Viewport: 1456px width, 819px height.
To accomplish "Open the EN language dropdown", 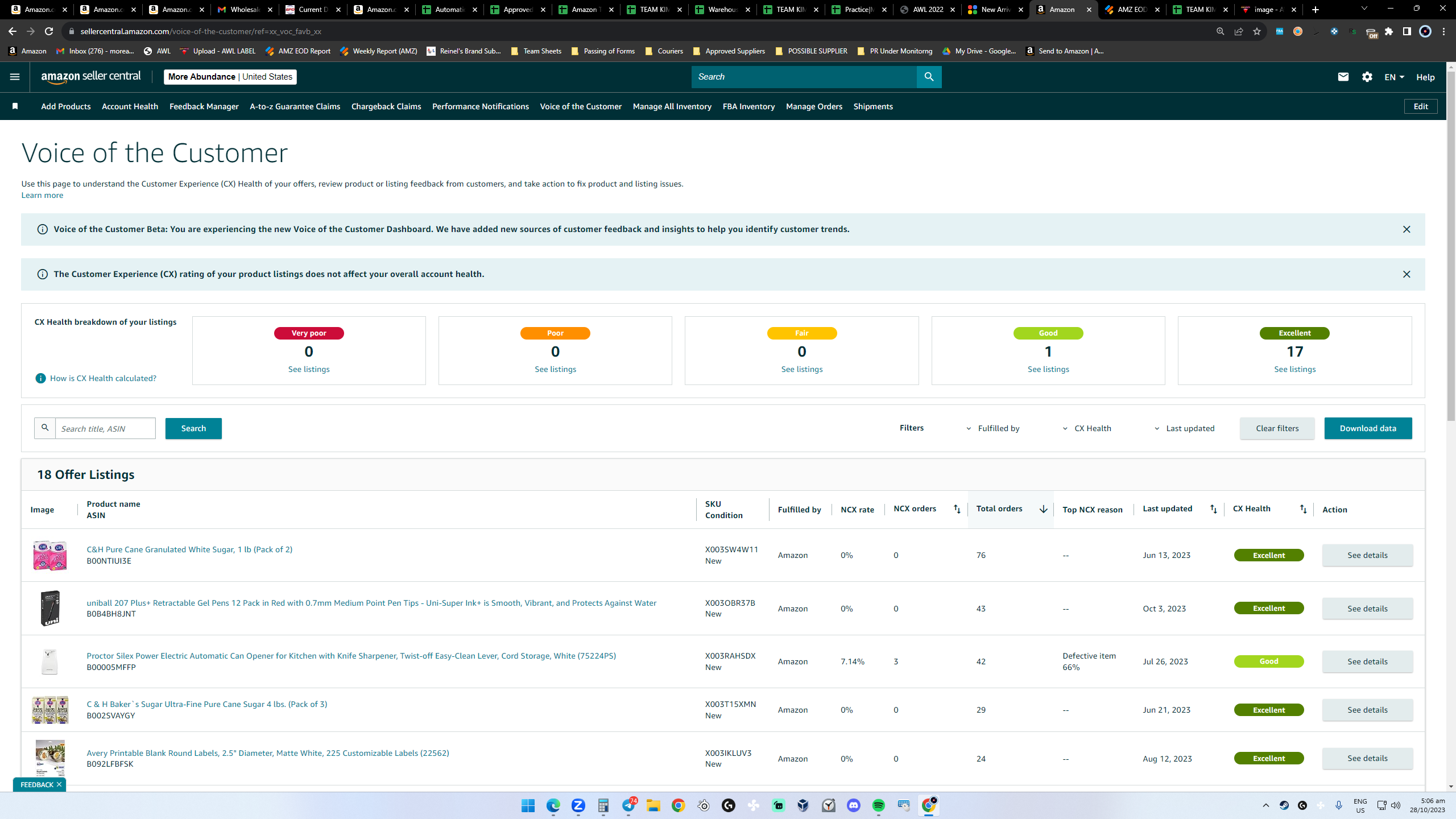I will (x=1394, y=77).
